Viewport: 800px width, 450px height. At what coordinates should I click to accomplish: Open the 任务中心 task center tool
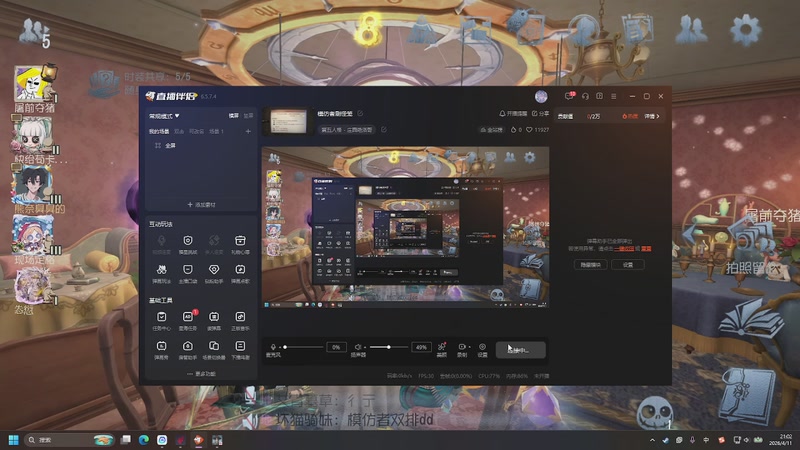[161, 317]
